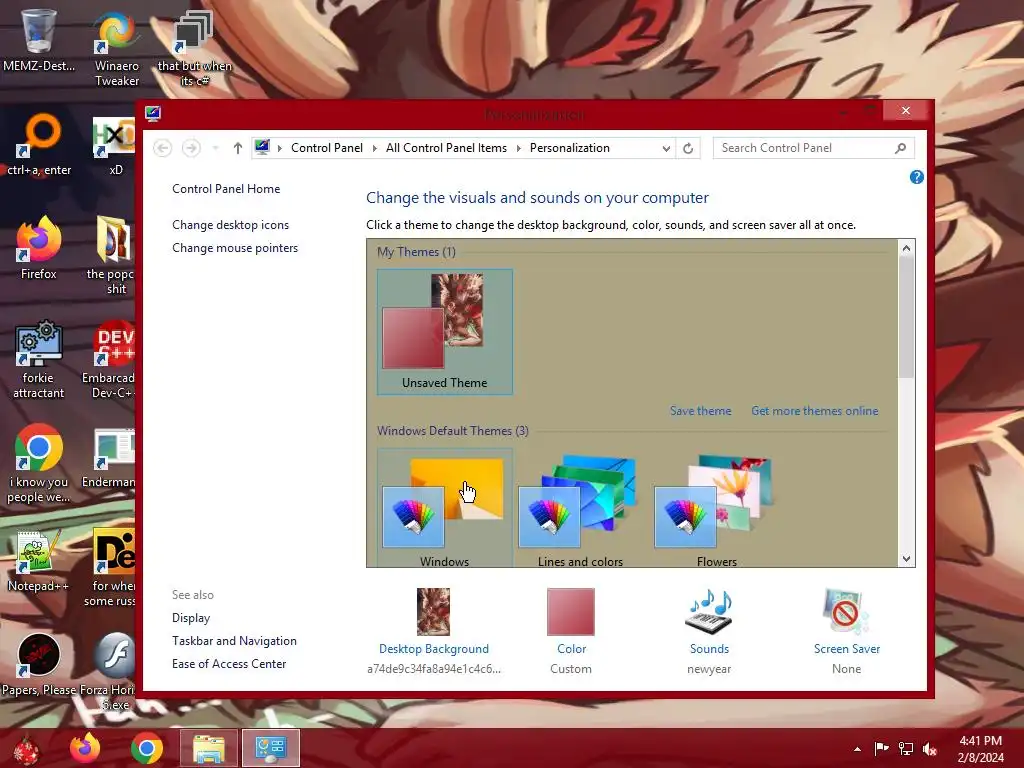Click the Start button ornament in taskbar

coord(26,748)
